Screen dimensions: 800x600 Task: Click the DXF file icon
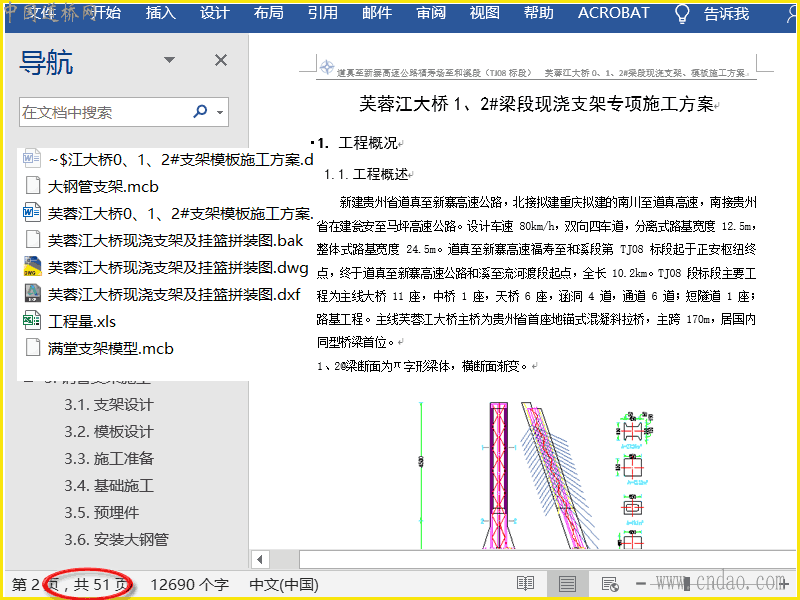click(x=33, y=293)
